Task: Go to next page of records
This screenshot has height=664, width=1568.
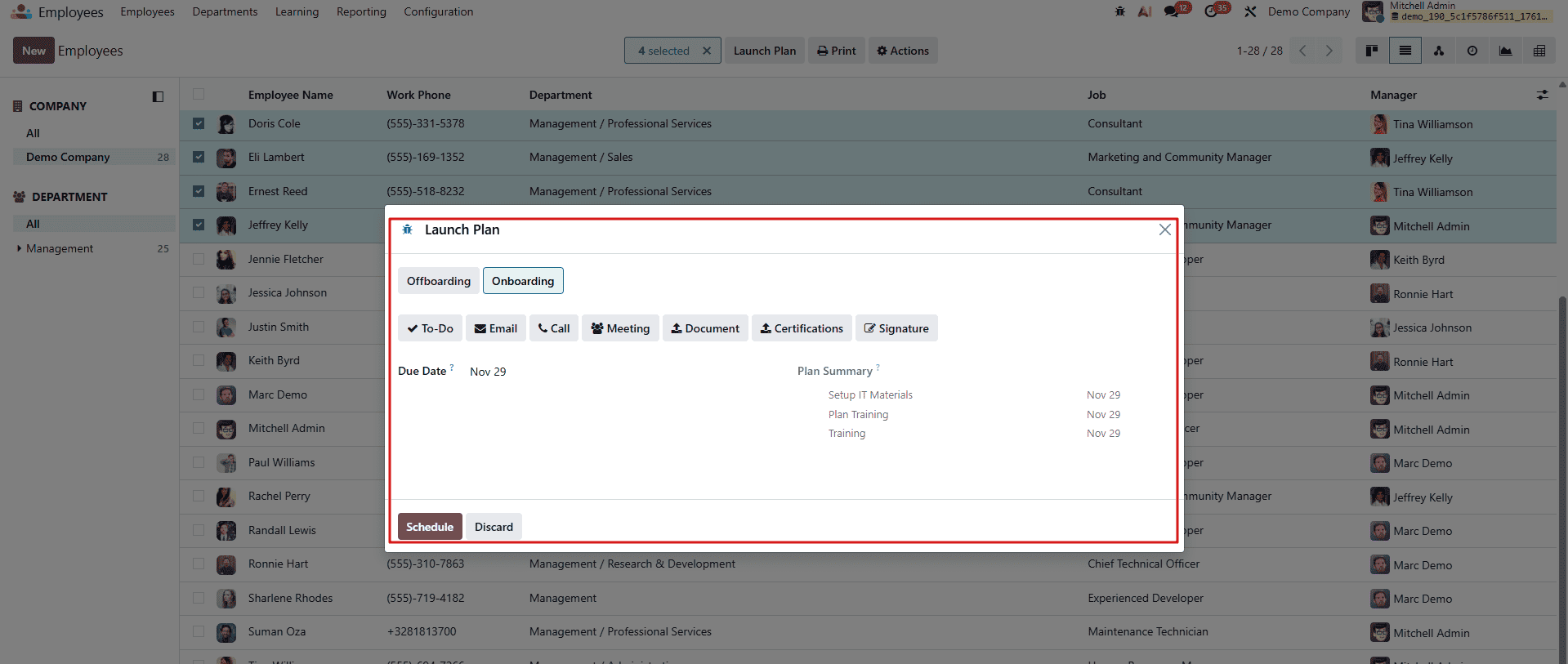Action: [1329, 51]
